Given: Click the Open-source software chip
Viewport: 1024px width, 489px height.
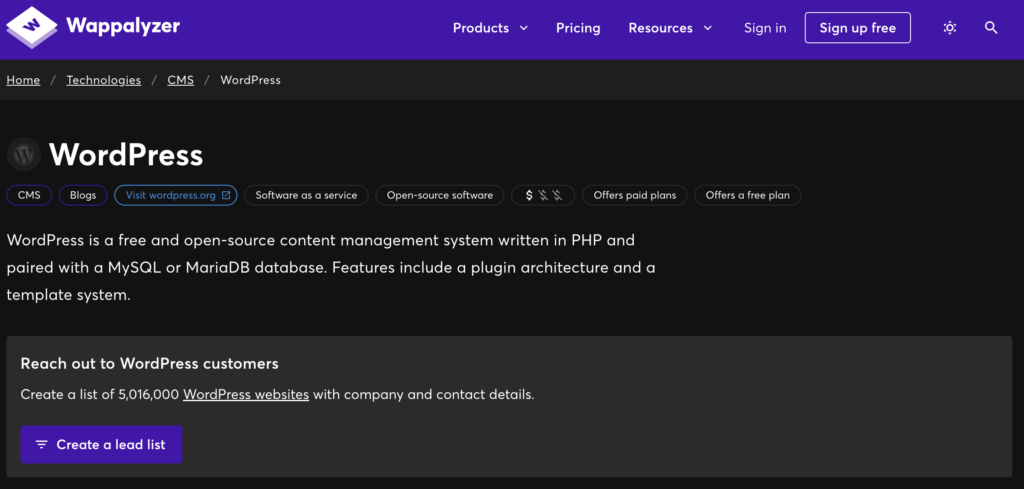Looking at the screenshot, I should pyautogui.click(x=440, y=195).
